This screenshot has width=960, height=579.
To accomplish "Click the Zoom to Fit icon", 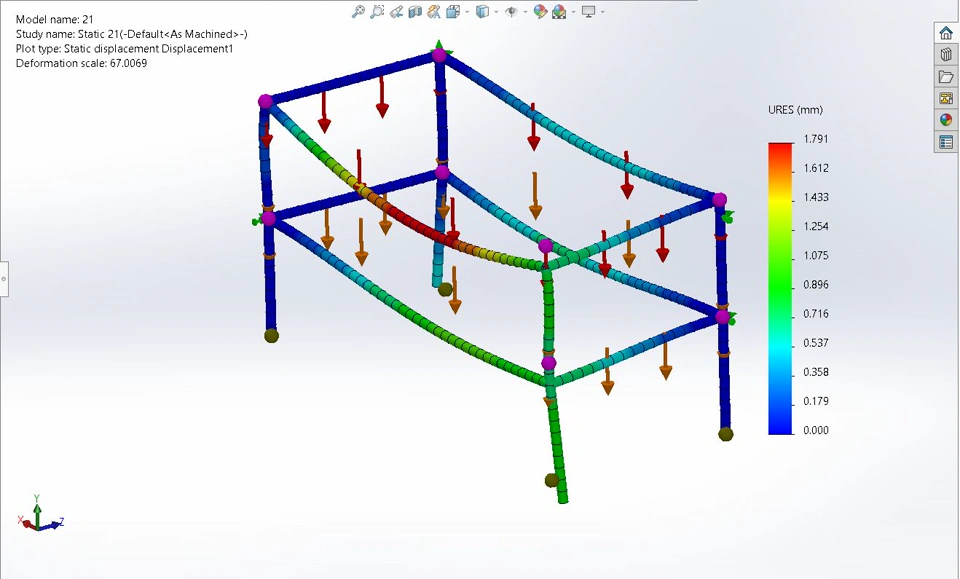I will click(x=358, y=12).
